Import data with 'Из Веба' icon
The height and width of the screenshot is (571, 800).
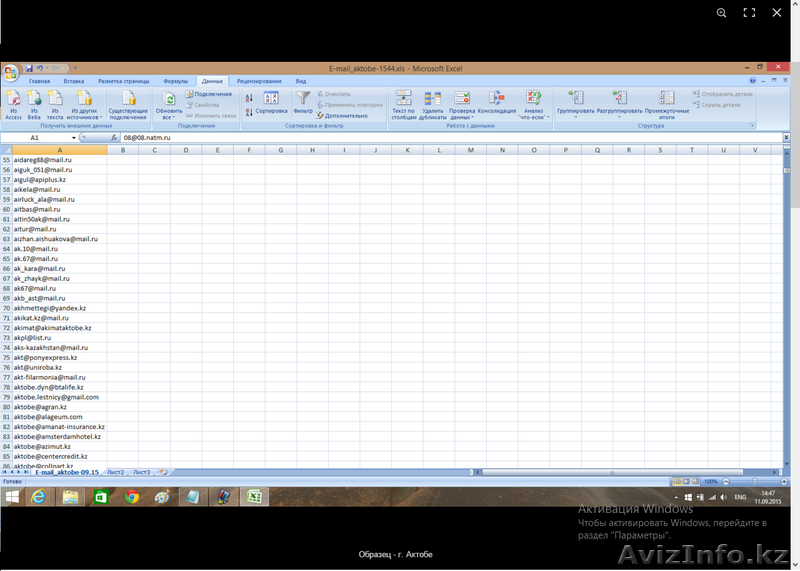tap(34, 104)
